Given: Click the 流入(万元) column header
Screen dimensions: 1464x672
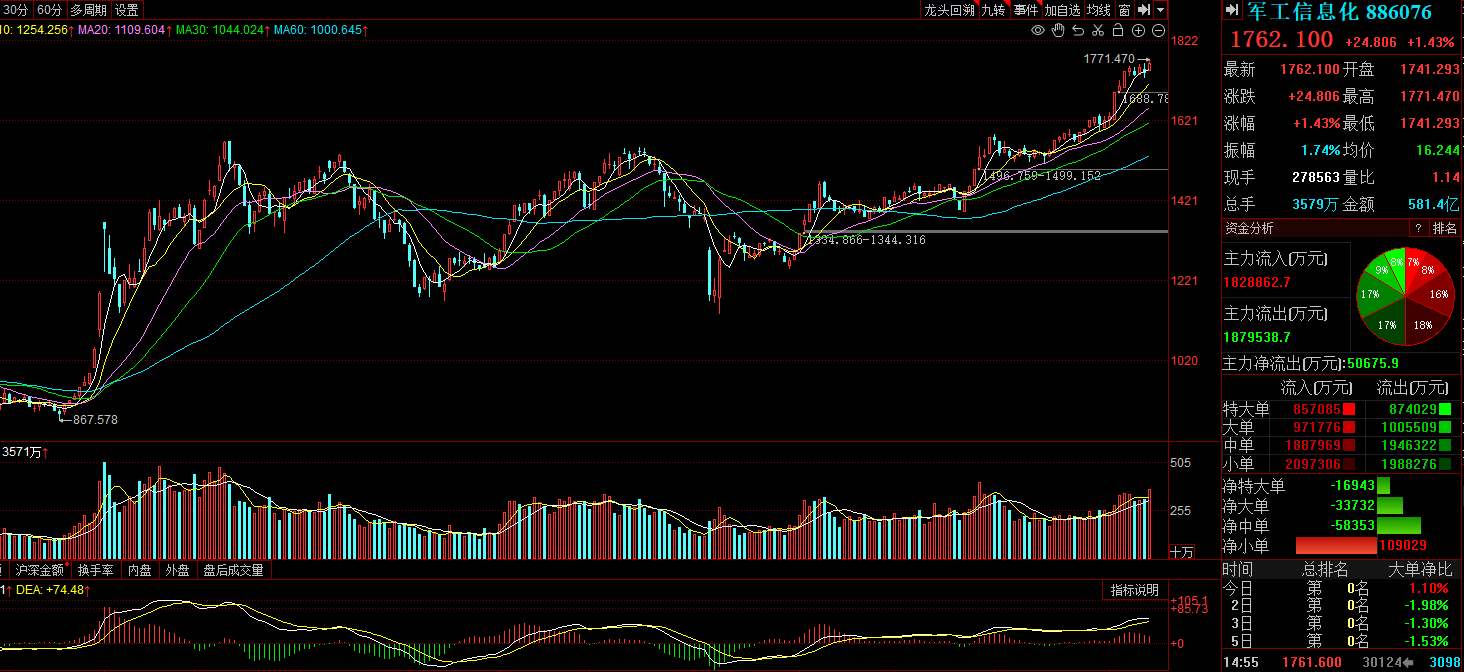Looking at the screenshot, I should coord(1316,387).
